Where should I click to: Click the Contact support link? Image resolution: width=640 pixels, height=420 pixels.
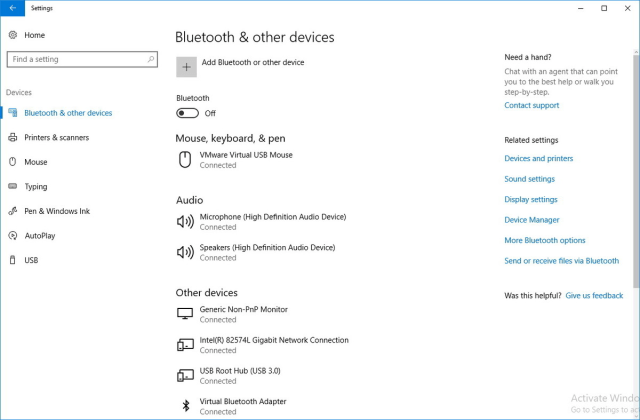coord(531,105)
